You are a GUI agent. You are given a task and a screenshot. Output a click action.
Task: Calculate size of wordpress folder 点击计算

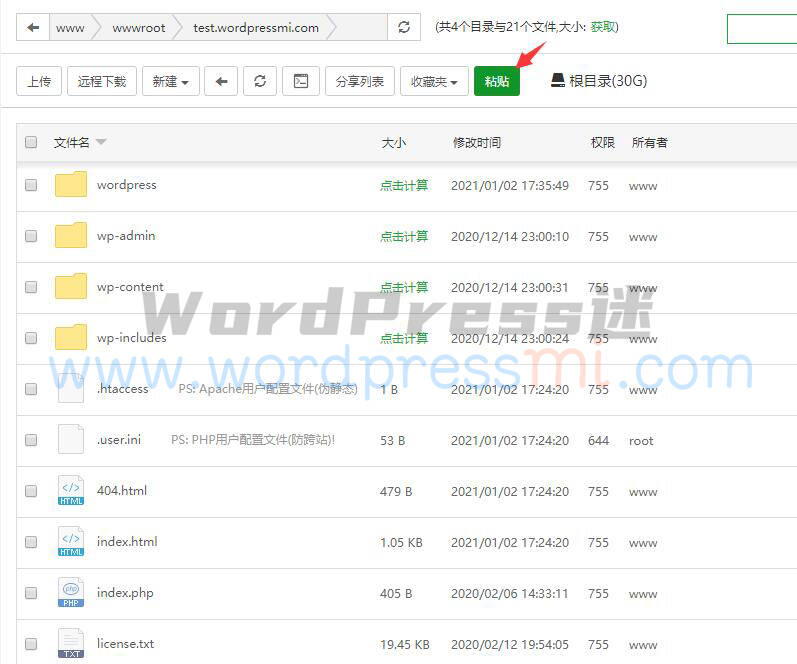click(404, 186)
